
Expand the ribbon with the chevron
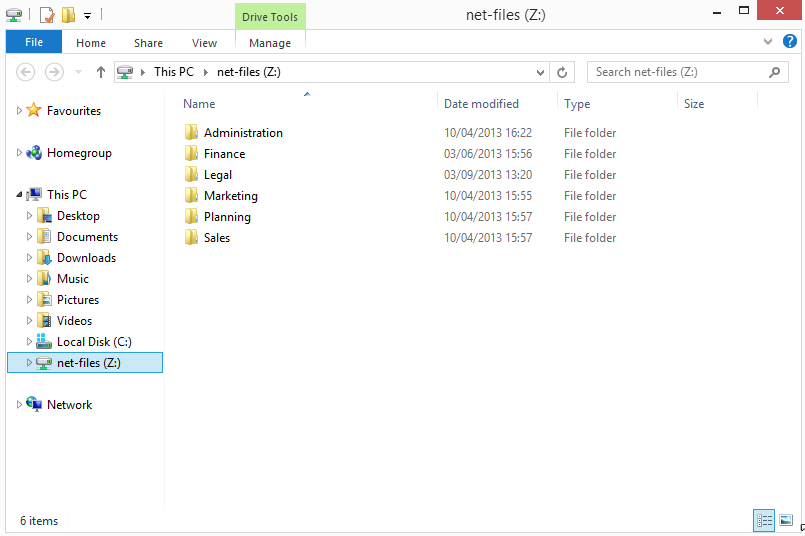pyautogui.click(x=768, y=42)
